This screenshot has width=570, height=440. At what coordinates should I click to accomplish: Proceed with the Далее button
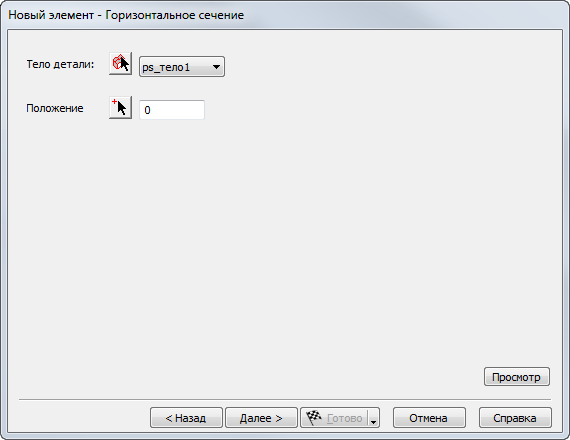(261, 418)
